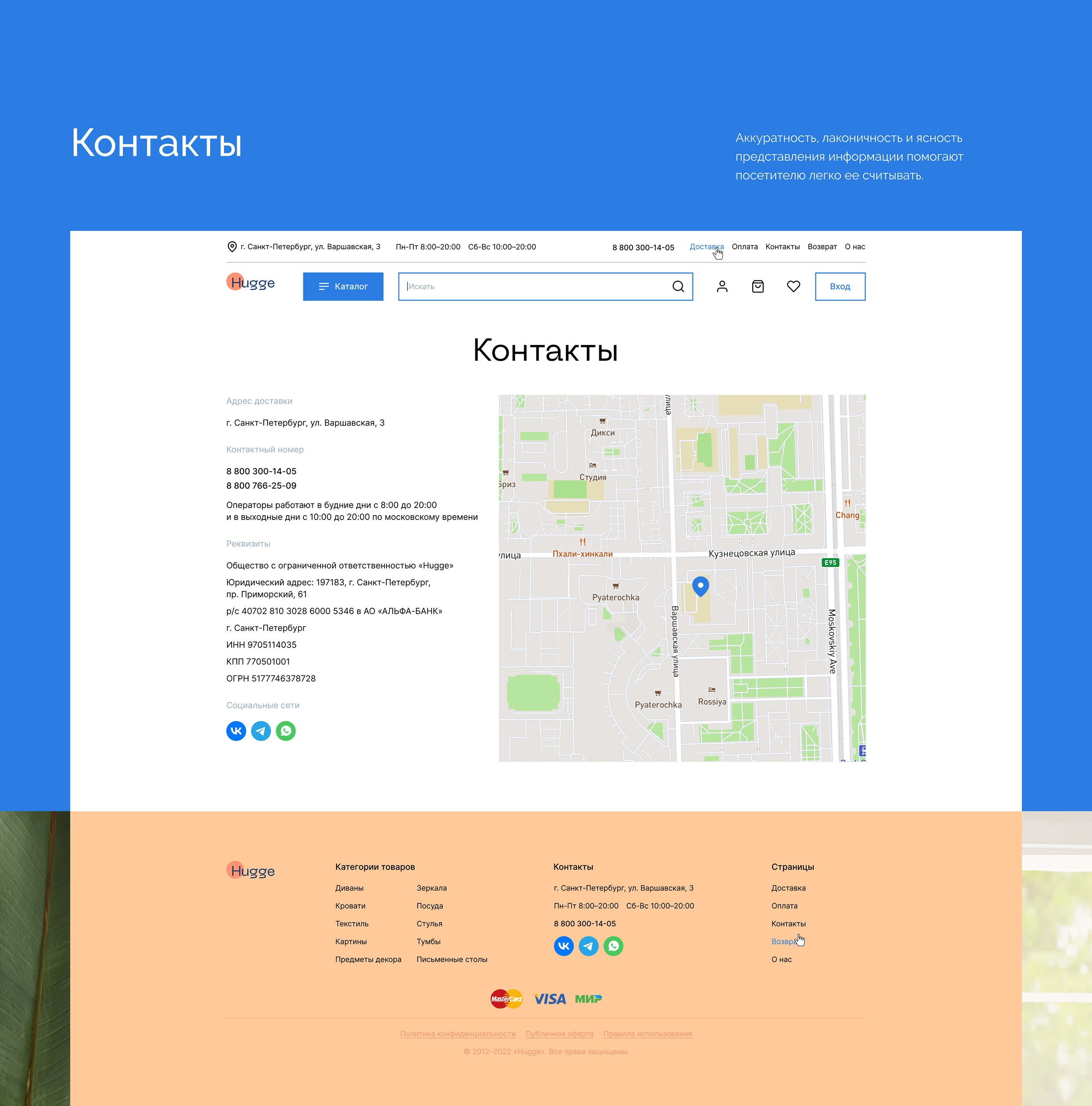Click the search magnifier icon
This screenshot has width=1092, height=1106.
(678, 286)
